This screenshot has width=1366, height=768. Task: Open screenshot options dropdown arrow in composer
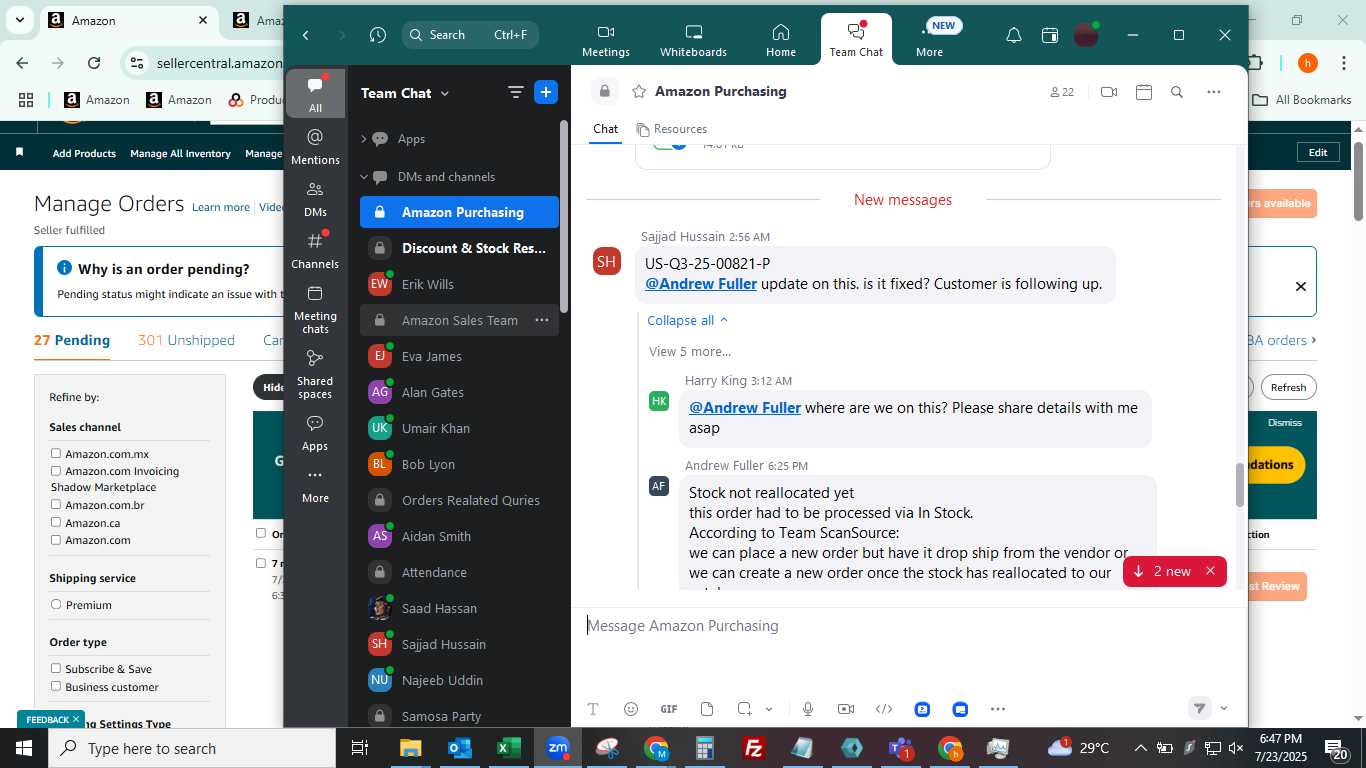[x=769, y=709]
